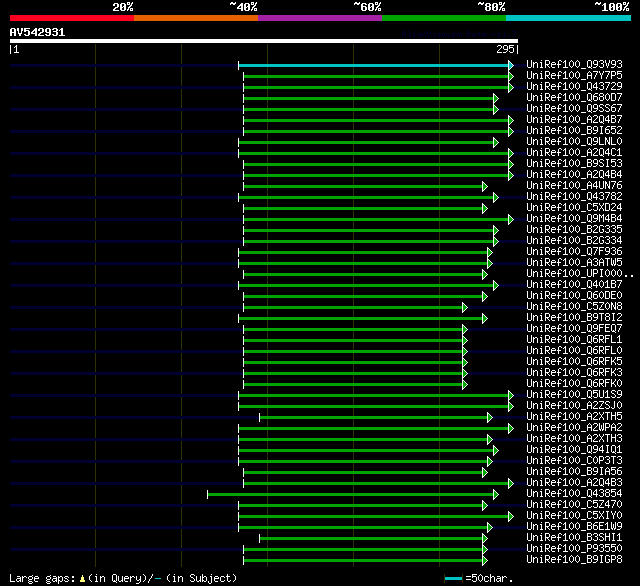640x586 pixels.
Task: Click the cyan ~100% identity legend segment
Action: tap(569, 18)
